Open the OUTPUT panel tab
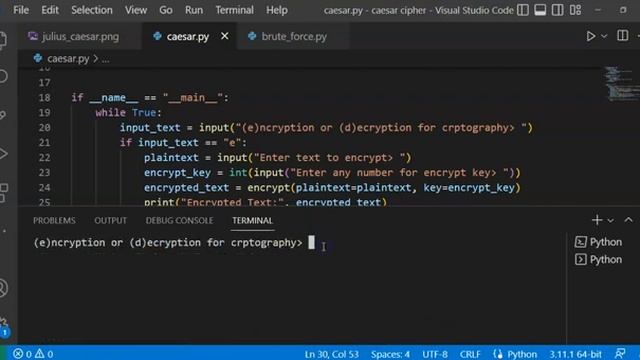The width and height of the screenshot is (640, 360). pyautogui.click(x=110, y=220)
